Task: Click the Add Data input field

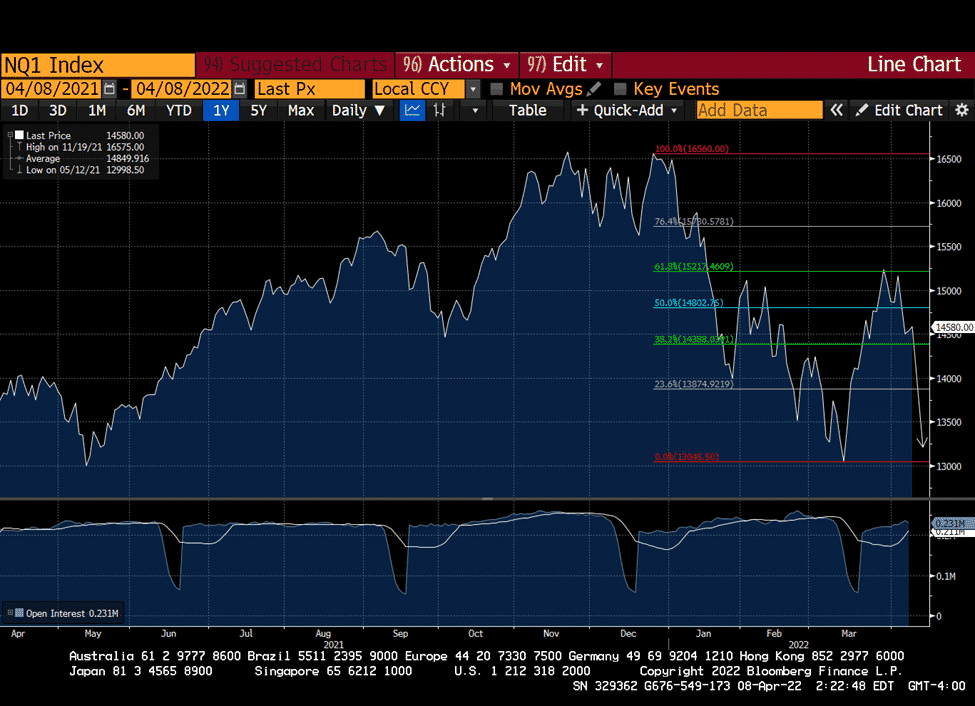Action: (x=759, y=110)
